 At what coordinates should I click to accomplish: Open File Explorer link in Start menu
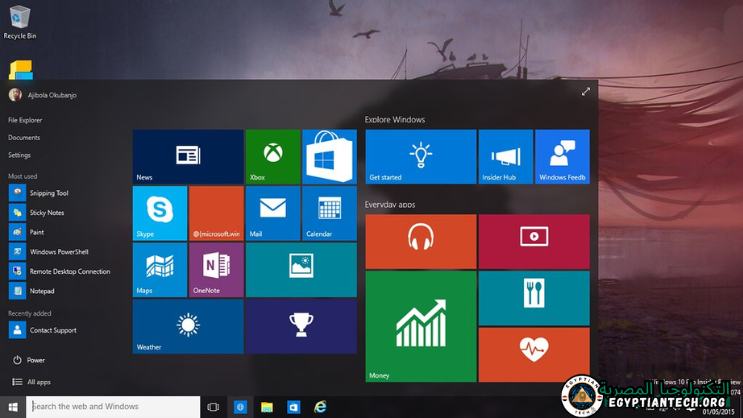[25, 120]
